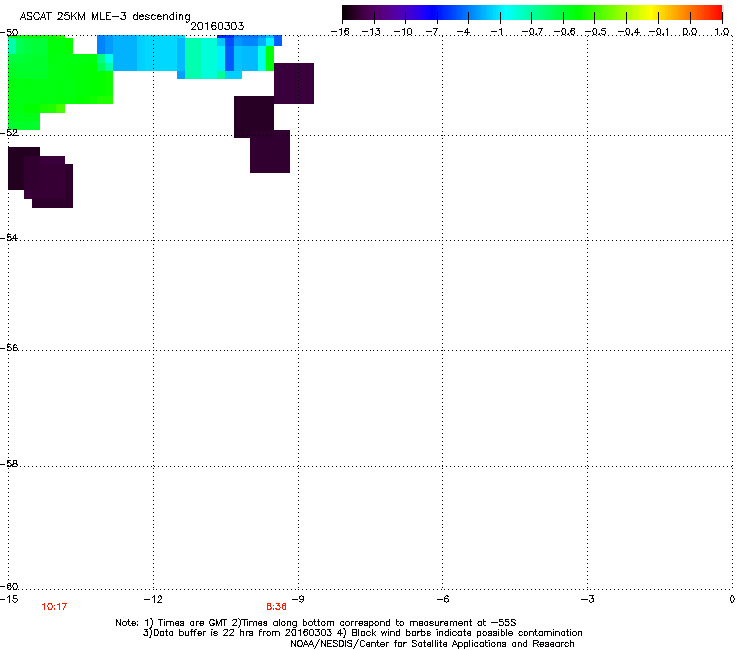Click the '-1' color scale label

click(496, 32)
